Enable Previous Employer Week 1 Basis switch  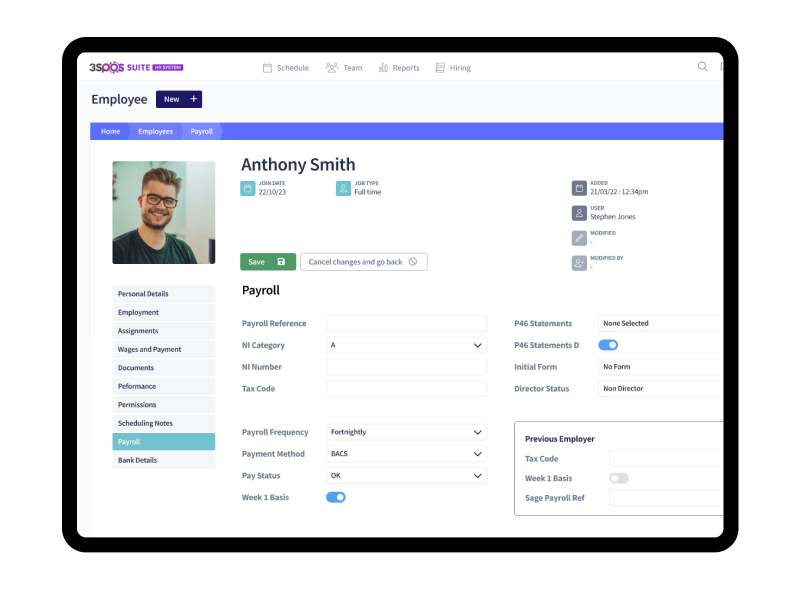tap(619, 478)
